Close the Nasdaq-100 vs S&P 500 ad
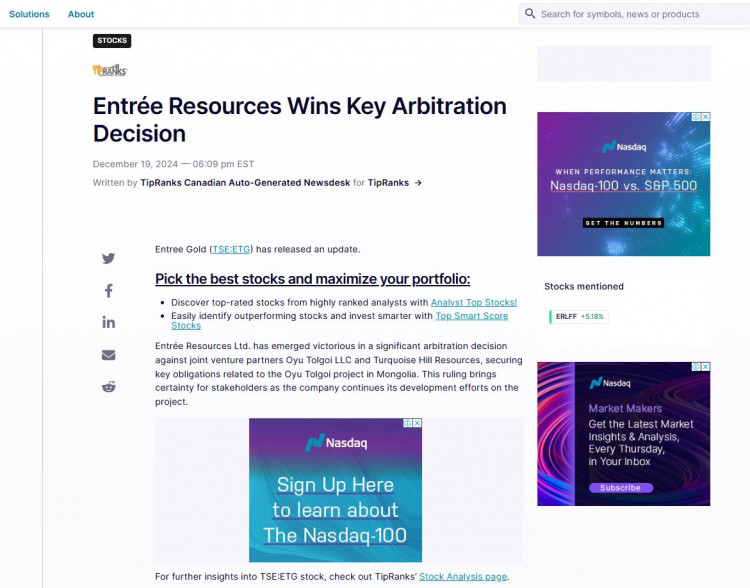750x588 pixels. (x=706, y=117)
